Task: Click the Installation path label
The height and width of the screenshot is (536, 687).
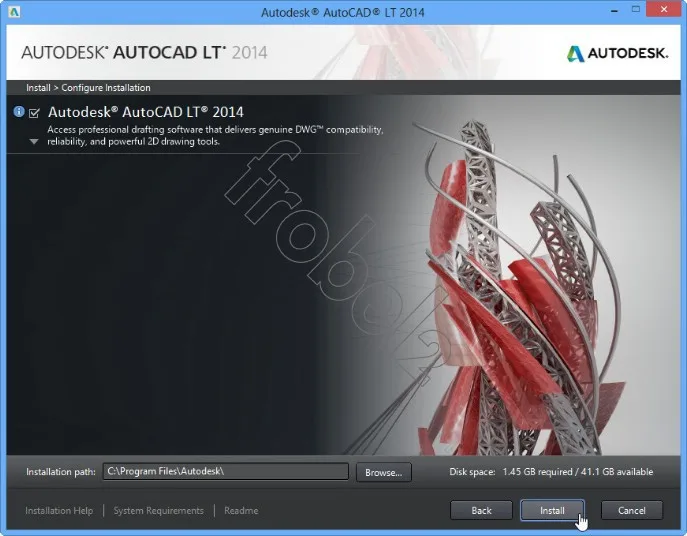Action: (61, 472)
